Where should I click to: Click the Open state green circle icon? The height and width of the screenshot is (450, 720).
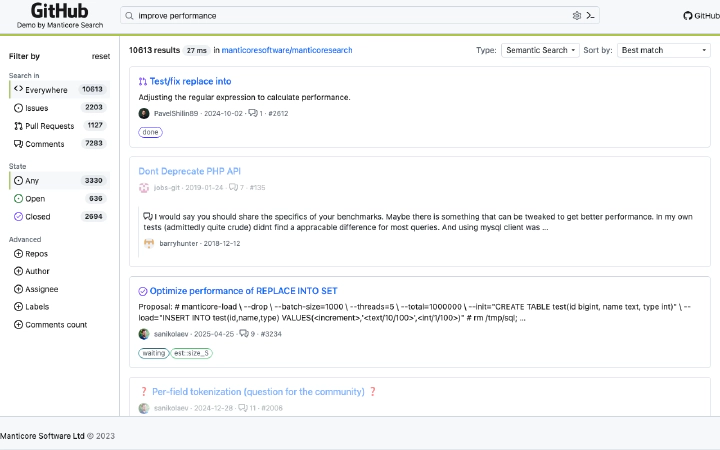(18, 198)
